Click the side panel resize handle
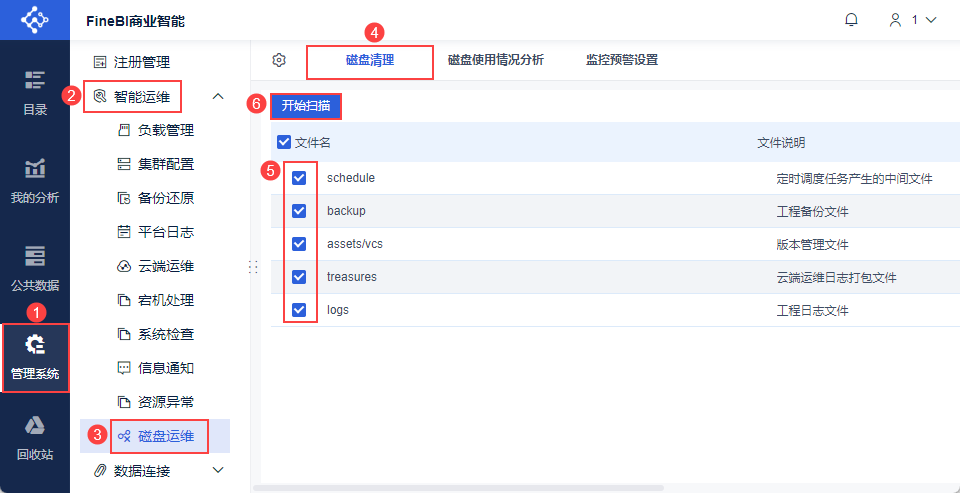960x493 pixels. pos(253,267)
